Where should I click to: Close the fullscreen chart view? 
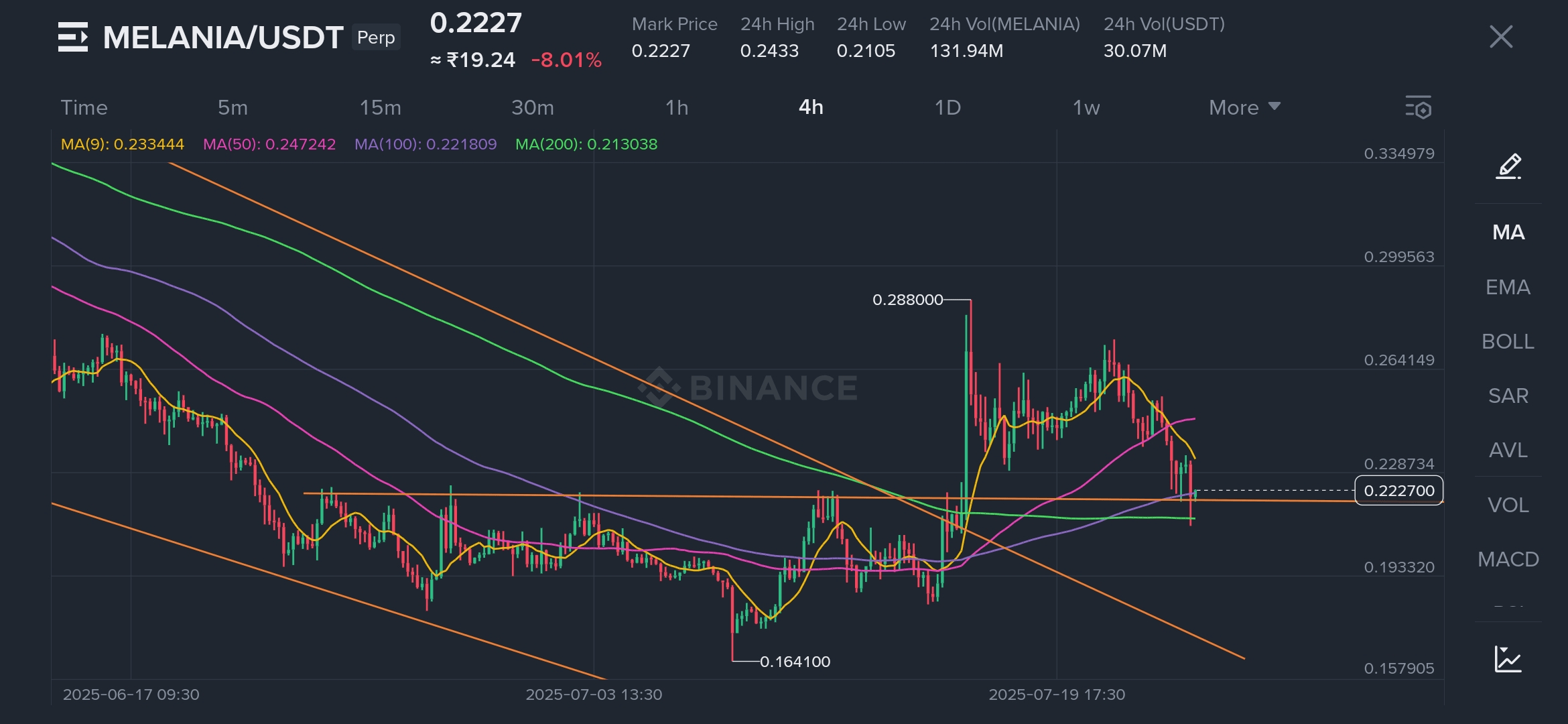coord(1501,37)
